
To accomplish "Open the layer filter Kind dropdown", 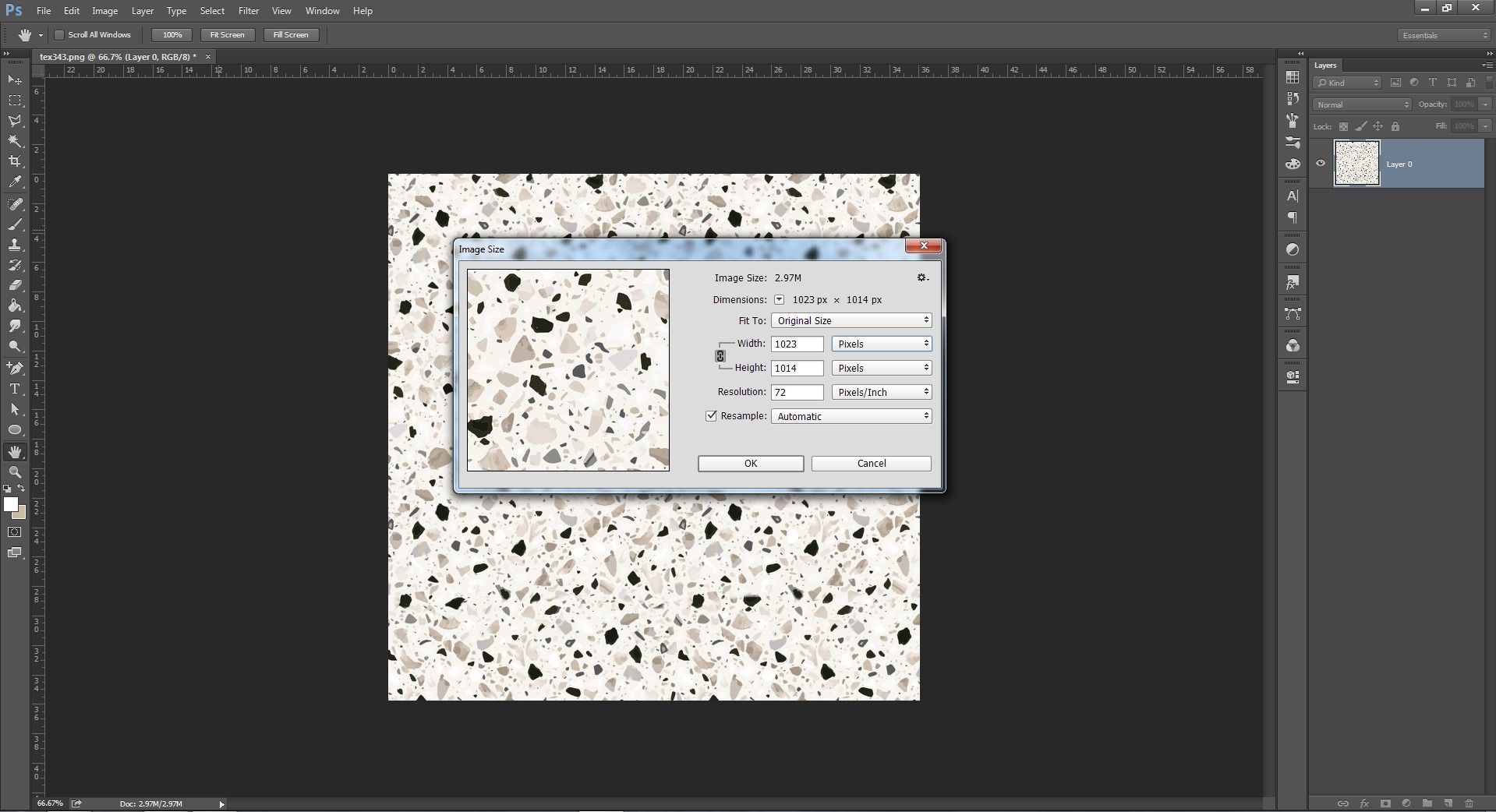I will click(1347, 83).
